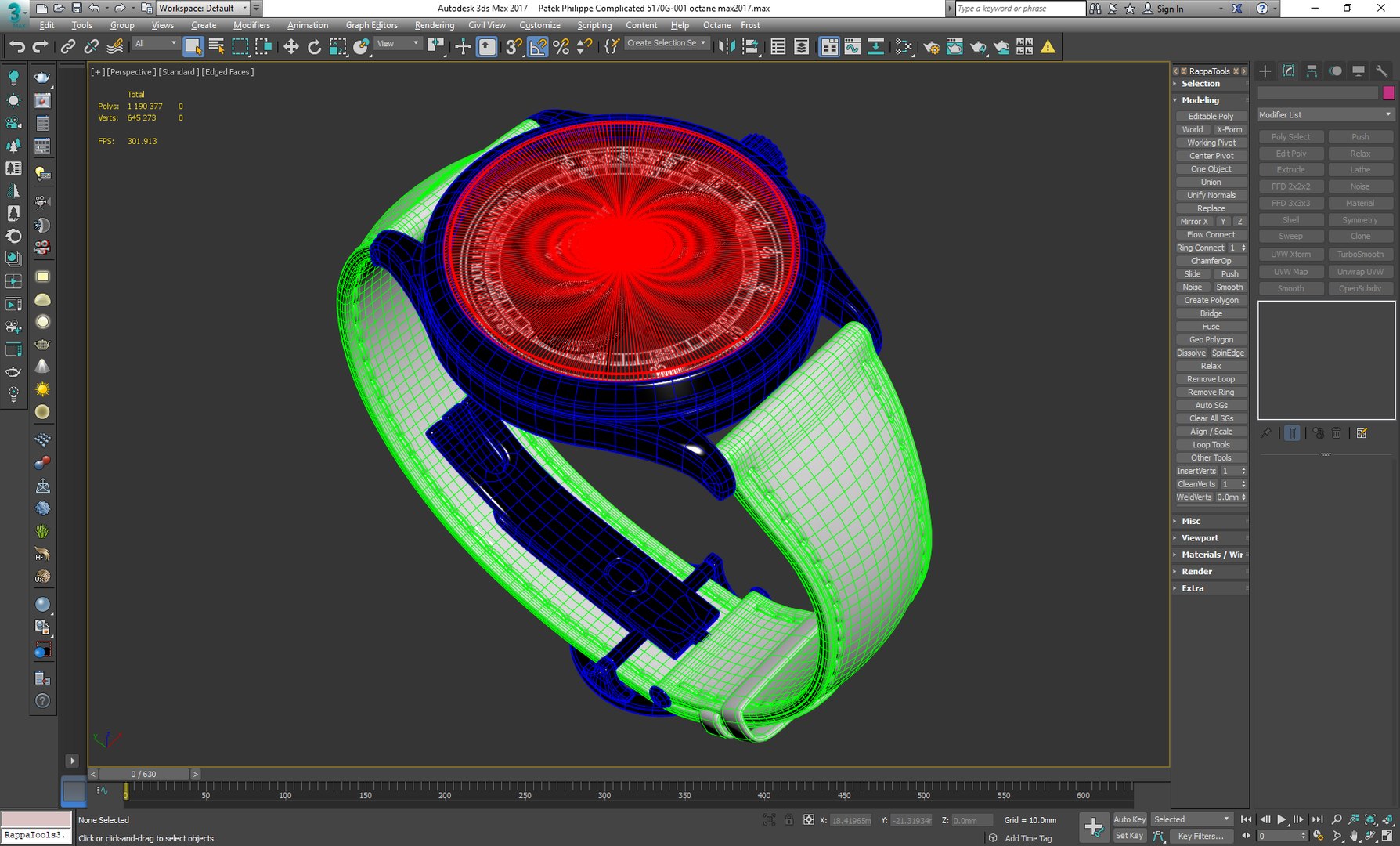Toggle the Selection Lock padlock
Screen dimensions: 1400x846
788,820
